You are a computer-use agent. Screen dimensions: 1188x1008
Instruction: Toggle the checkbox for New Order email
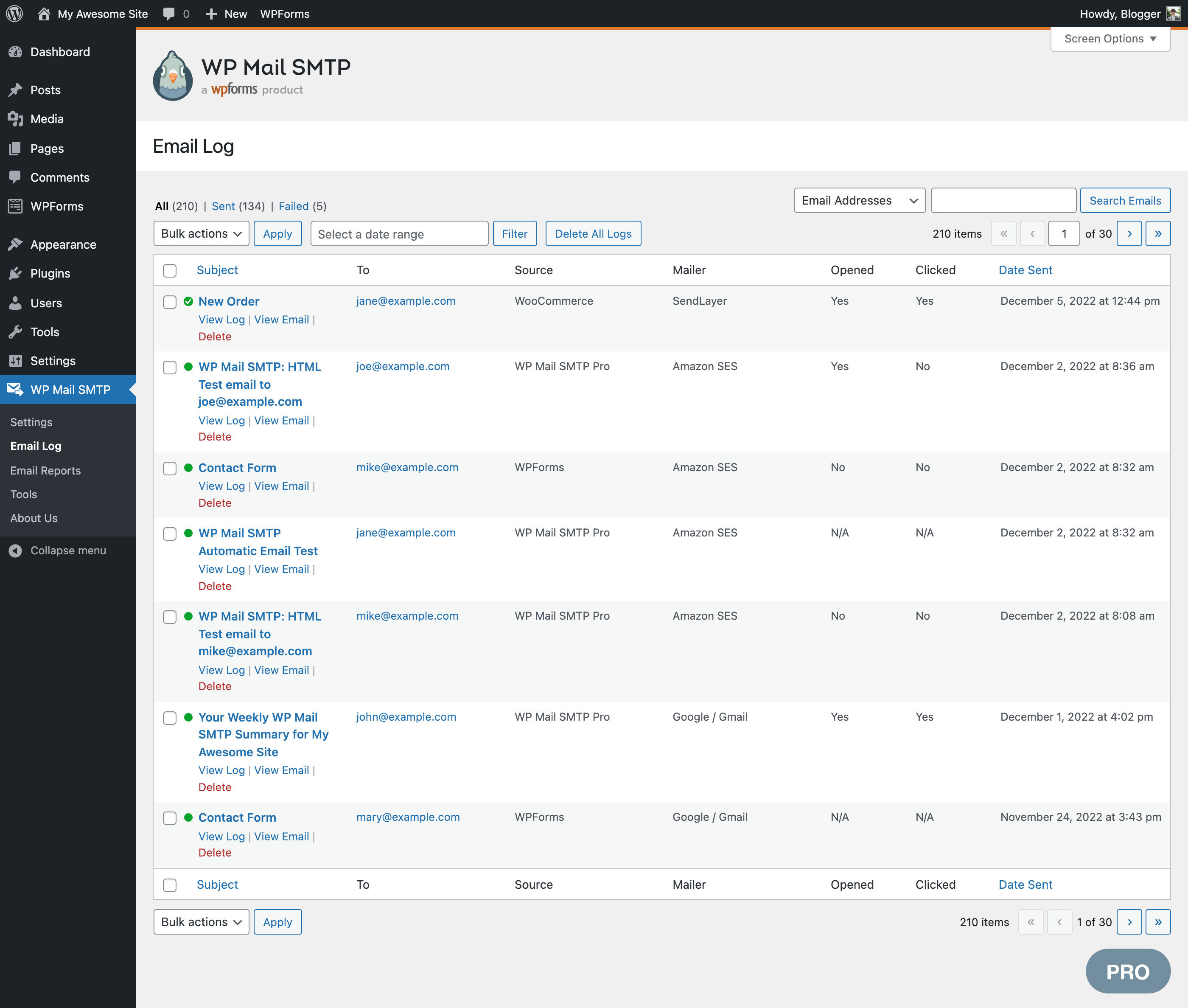click(x=170, y=301)
